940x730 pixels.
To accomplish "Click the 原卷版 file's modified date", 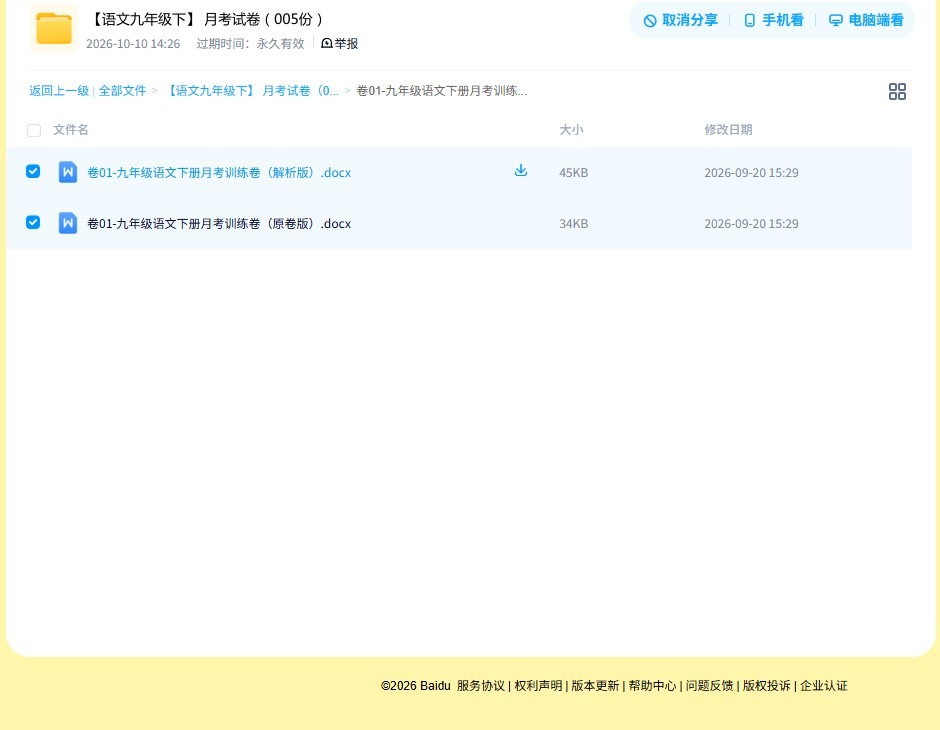I will [751, 224].
